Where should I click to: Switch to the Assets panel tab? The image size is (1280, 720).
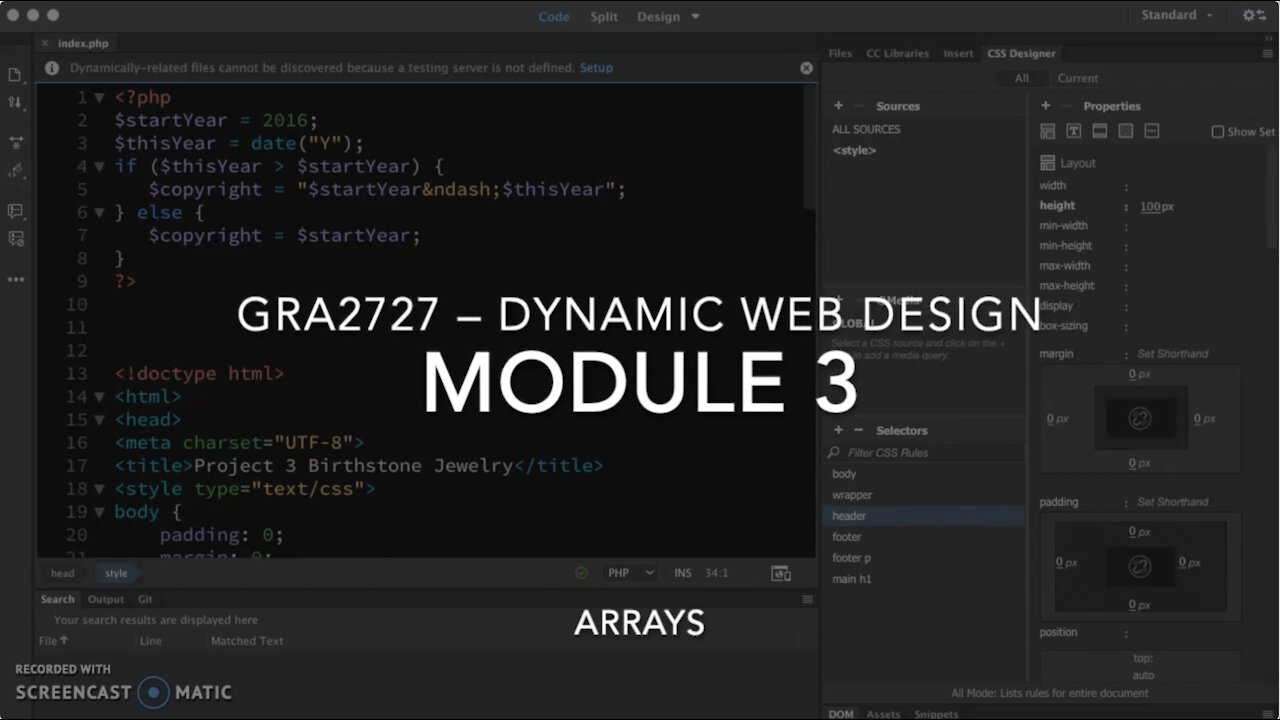coord(883,714)
